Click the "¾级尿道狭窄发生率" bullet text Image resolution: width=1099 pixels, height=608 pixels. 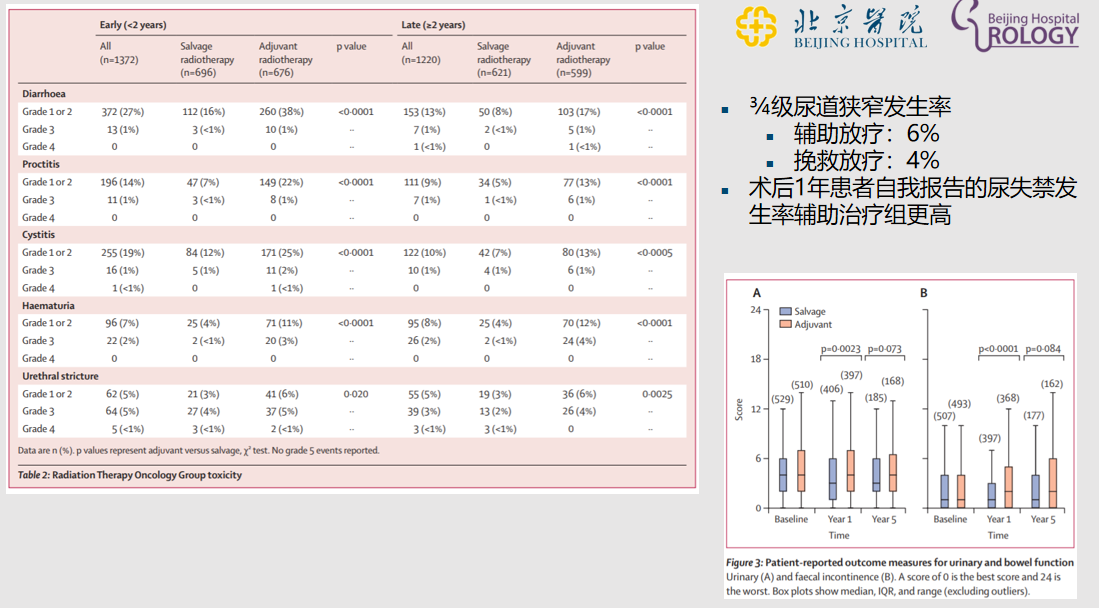pos(850,107)
